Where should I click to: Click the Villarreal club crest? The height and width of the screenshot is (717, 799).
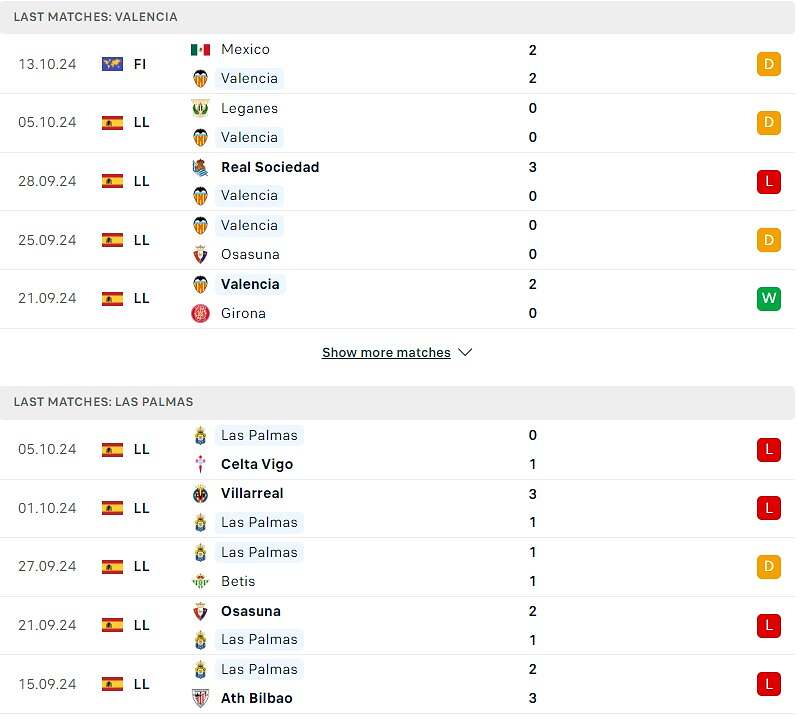coord(200,493)
